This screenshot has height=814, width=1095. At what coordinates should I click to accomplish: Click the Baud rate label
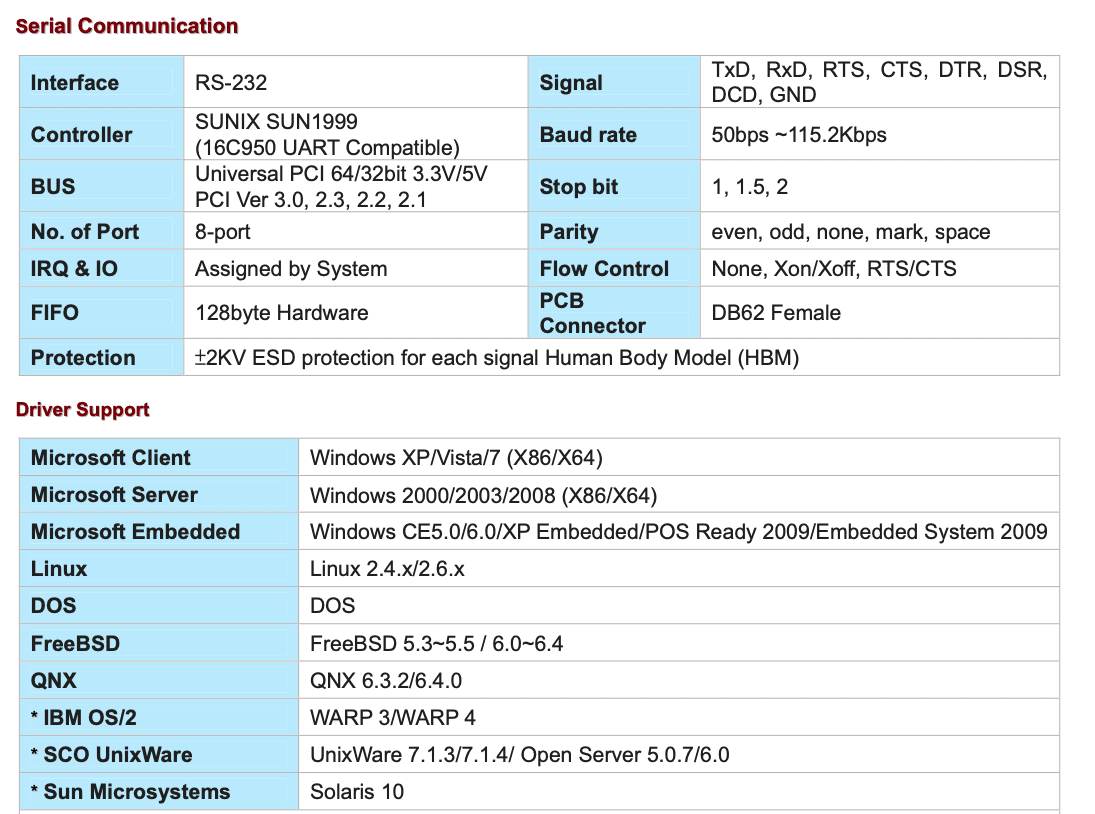[588, 135]
